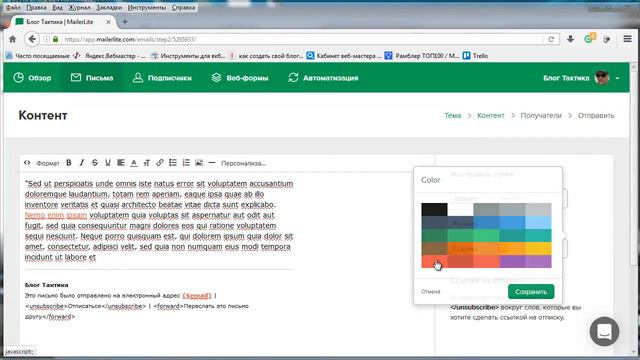
Task: Insert a hyperlink with link icon
Action: click(160, 163)
